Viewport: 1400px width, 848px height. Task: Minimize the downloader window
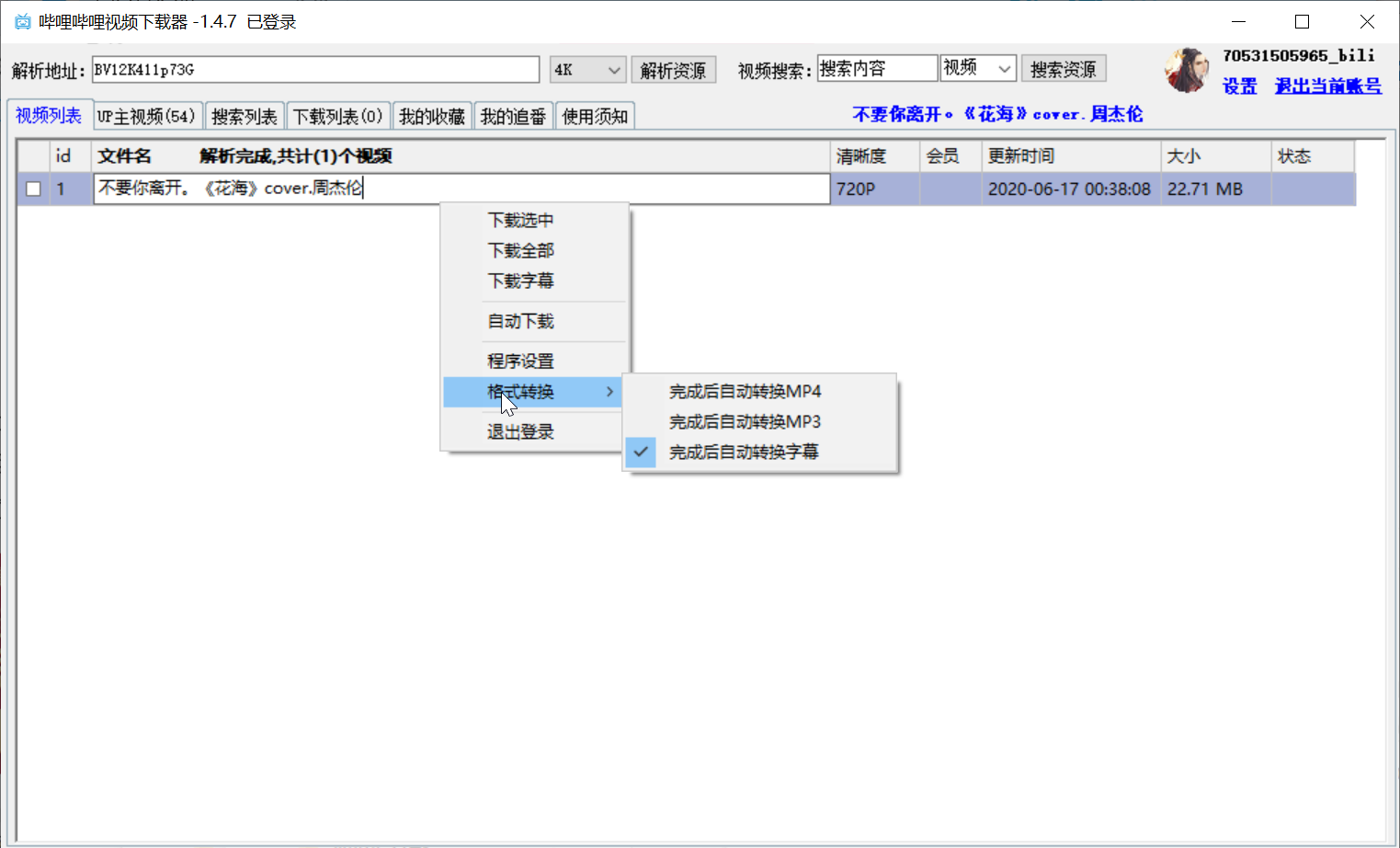click(x=1238, y=21)
